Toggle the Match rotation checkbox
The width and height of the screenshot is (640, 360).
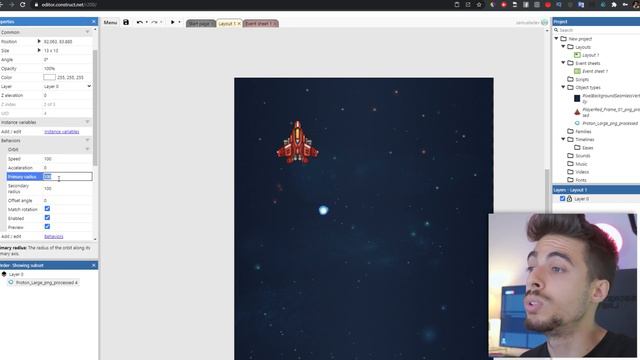(x=47, y=209)
